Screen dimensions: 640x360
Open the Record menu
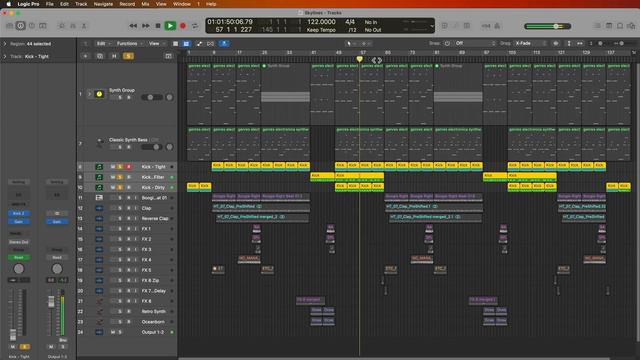[x=127, y=4]
